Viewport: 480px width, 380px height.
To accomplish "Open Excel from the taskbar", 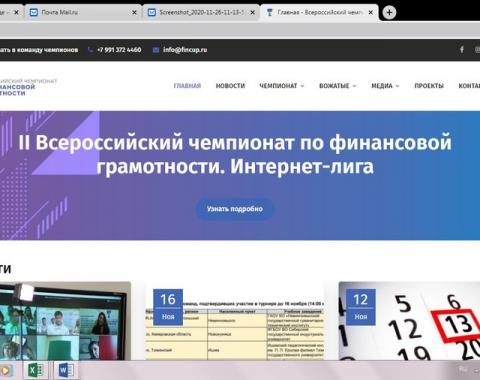I will 35,370.
